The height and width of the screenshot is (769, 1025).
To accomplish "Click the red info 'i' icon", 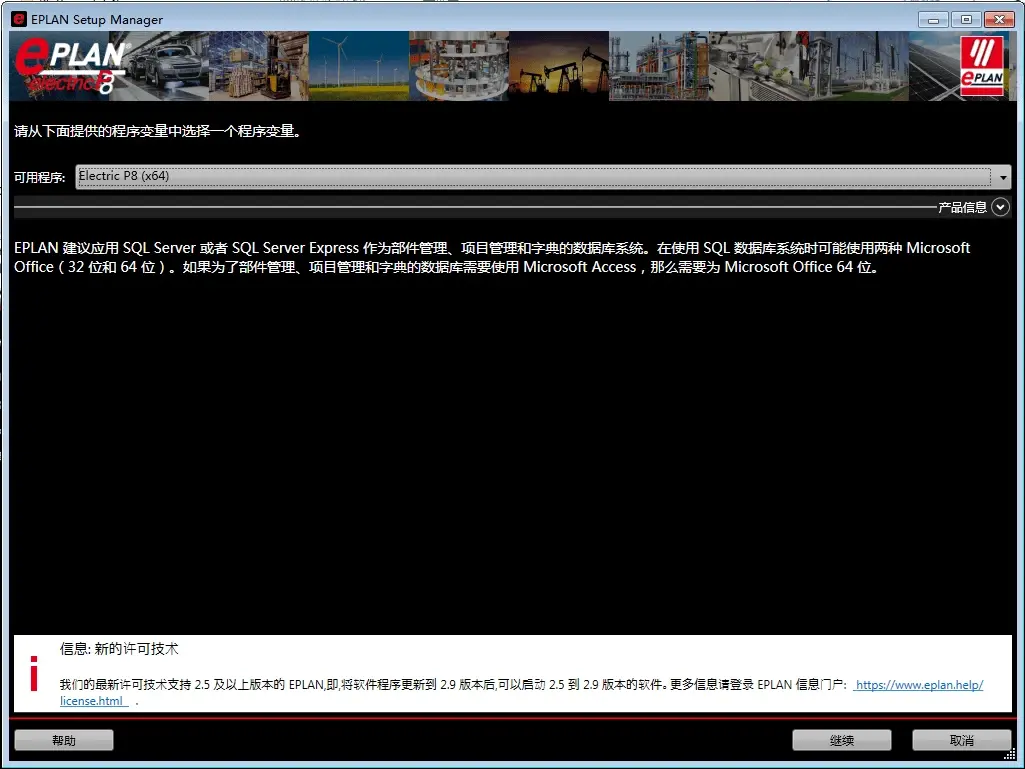I will (34, 673).
